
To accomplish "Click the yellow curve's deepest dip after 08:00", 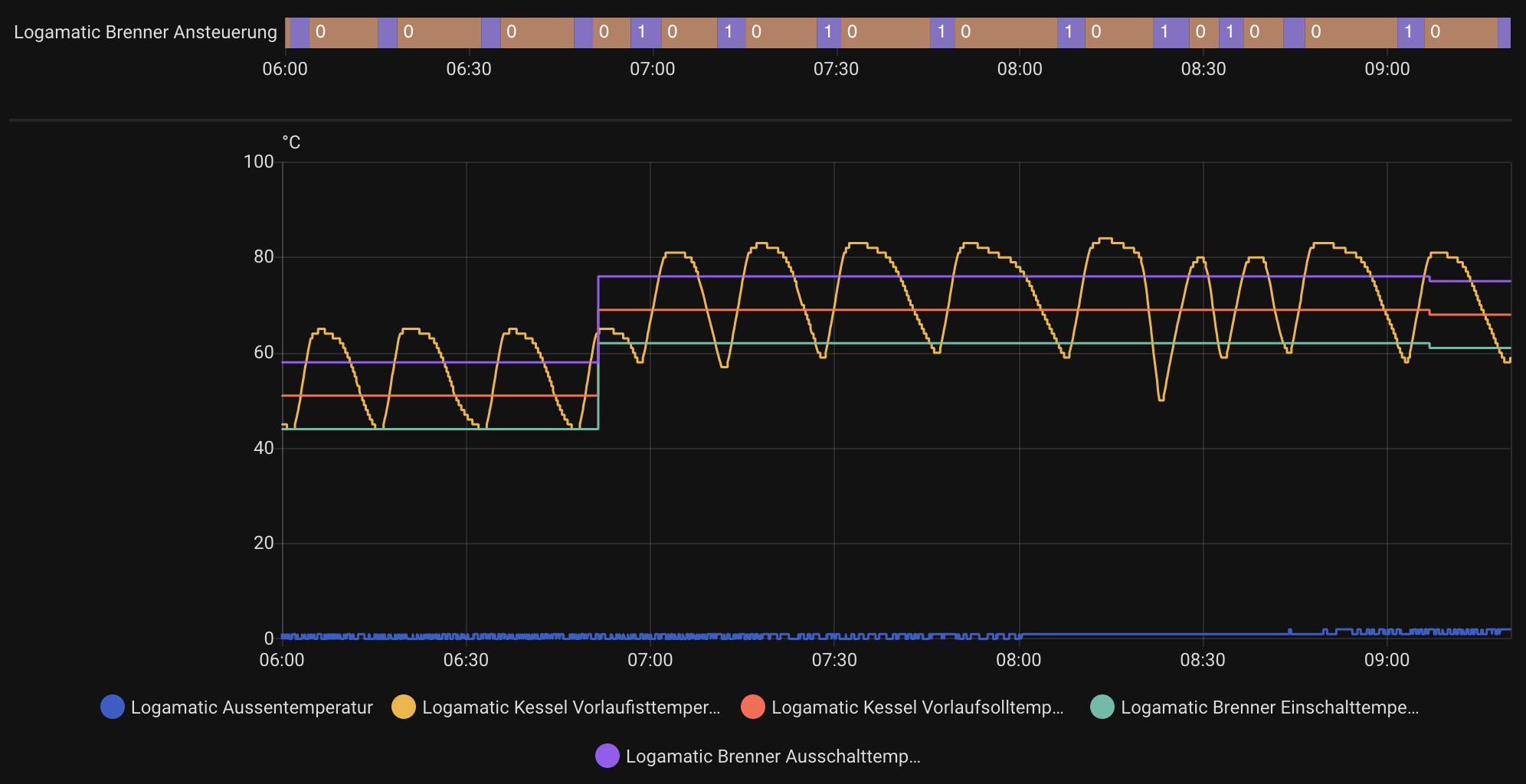I will tap(1161, 398).
